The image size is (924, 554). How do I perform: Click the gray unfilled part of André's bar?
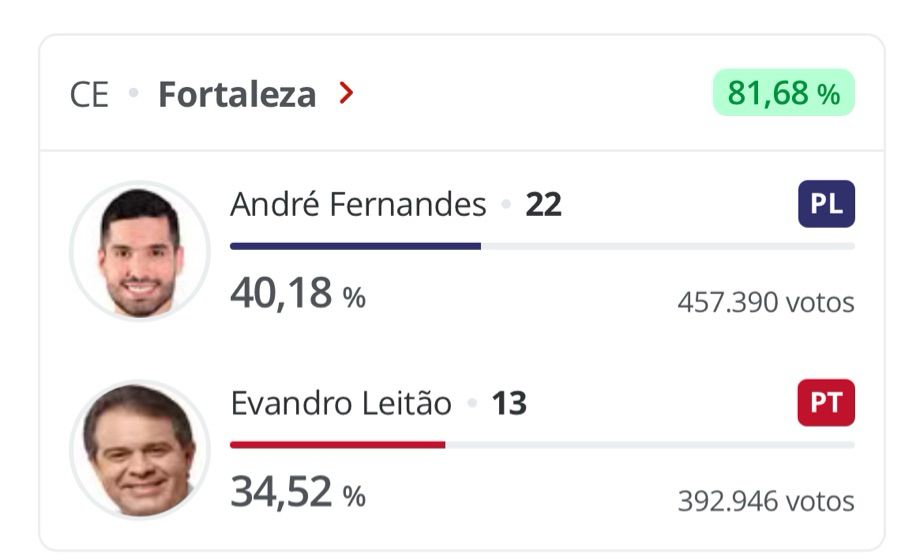[x=667, y=245]
